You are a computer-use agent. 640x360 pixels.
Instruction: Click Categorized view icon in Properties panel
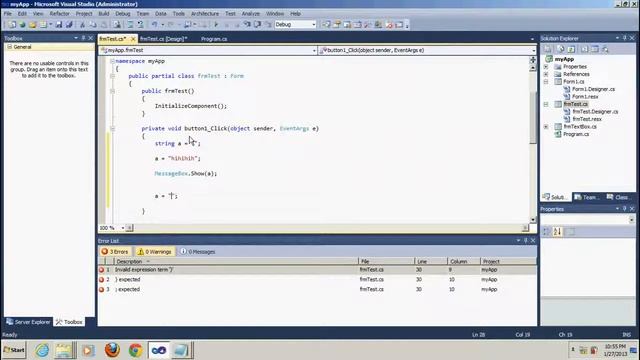tap(547, 232)
